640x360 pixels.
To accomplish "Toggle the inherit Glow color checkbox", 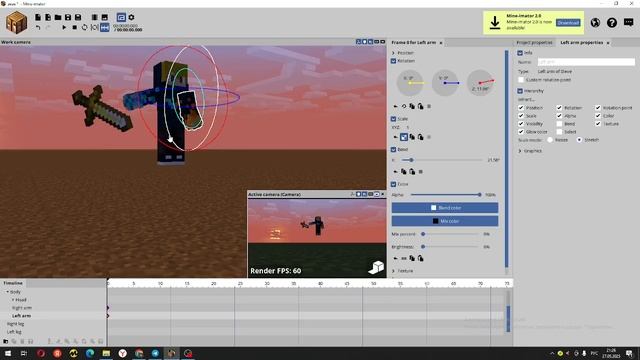I will point(521,132).
